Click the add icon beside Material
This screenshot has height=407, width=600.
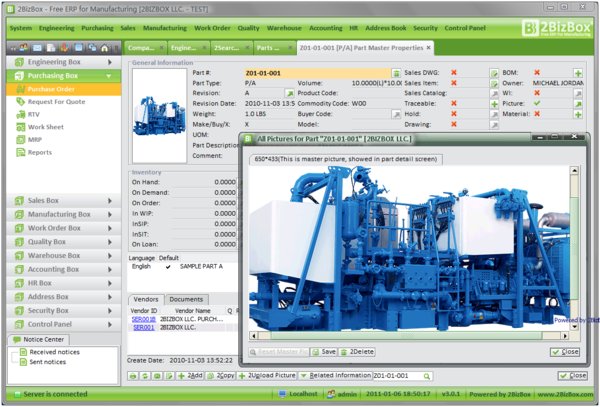[x=578, y=115]
